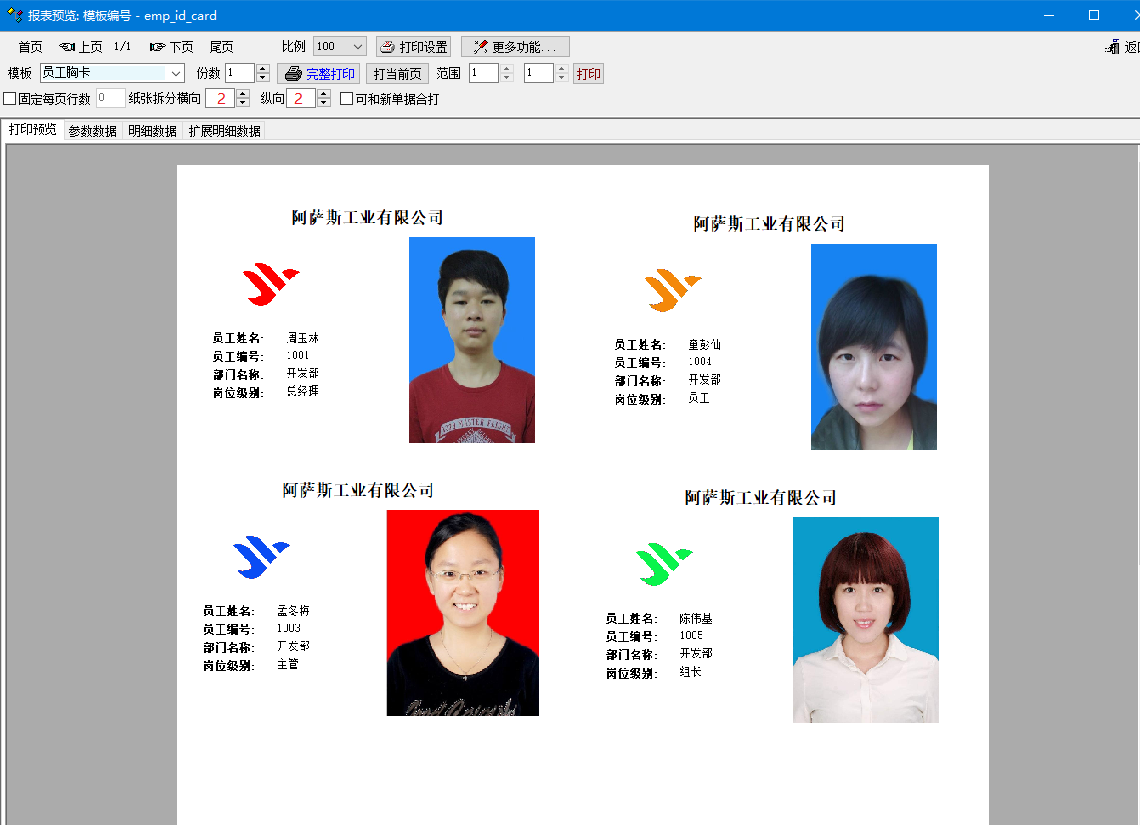Open 打印设置 print settings
Image resolution: width=1140 pixels, height=825 pixels.
413,47
